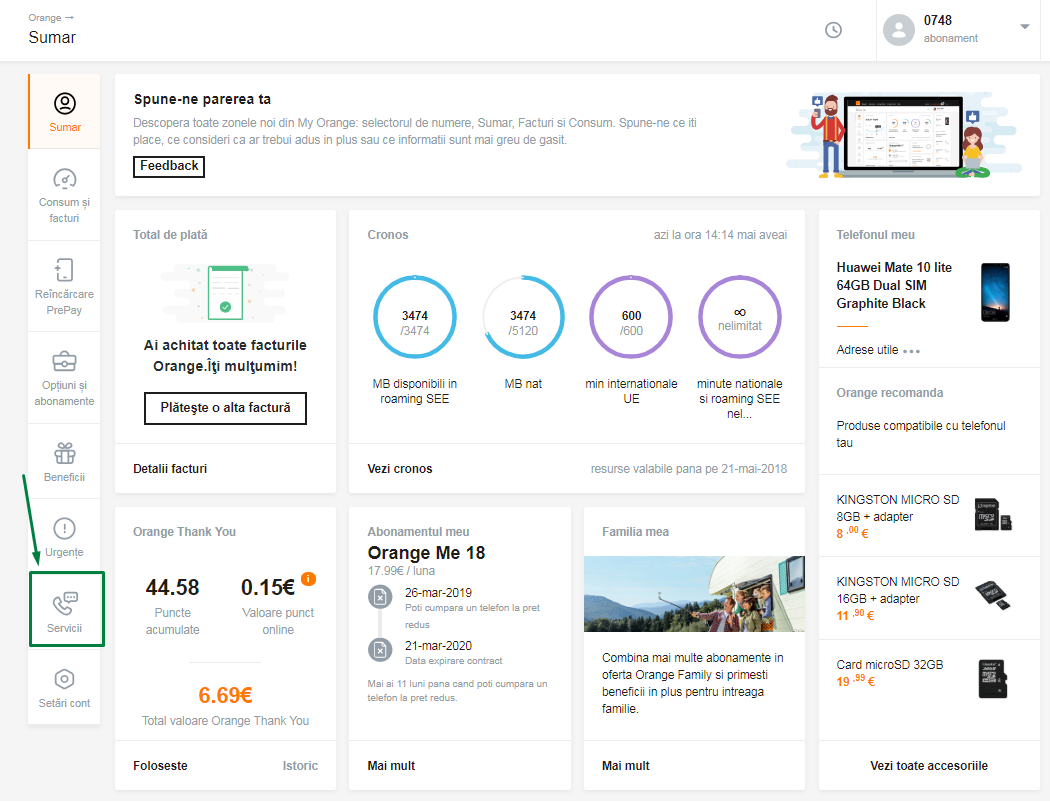
Task: Click Foloseste in Orange Thank You
Action: [160, 766]
